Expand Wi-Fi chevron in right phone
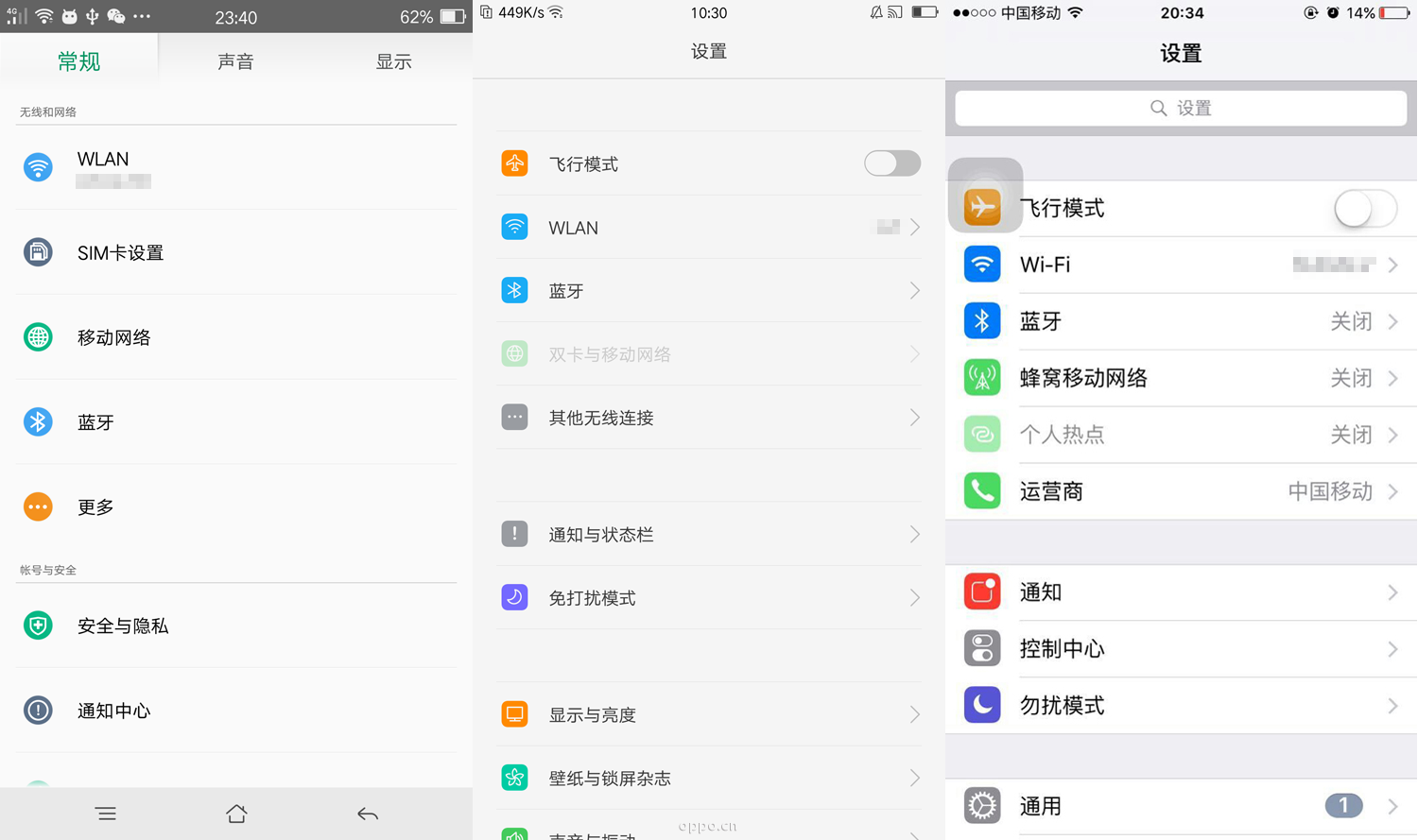 1393,266
